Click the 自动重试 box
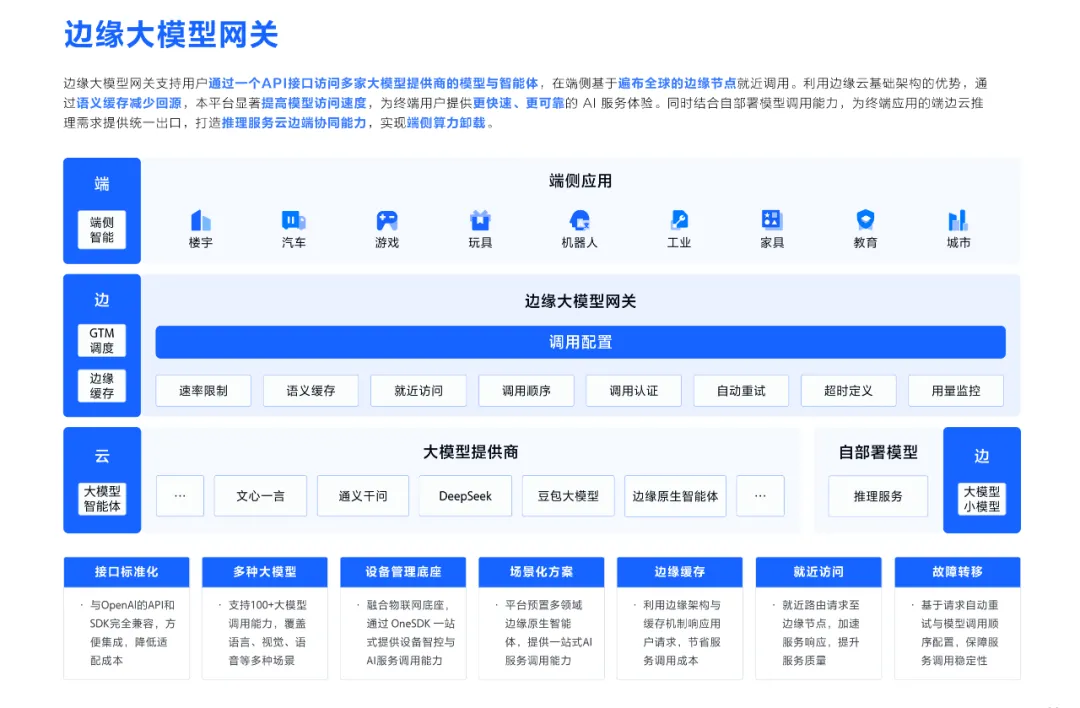 (x=740, y=391)
